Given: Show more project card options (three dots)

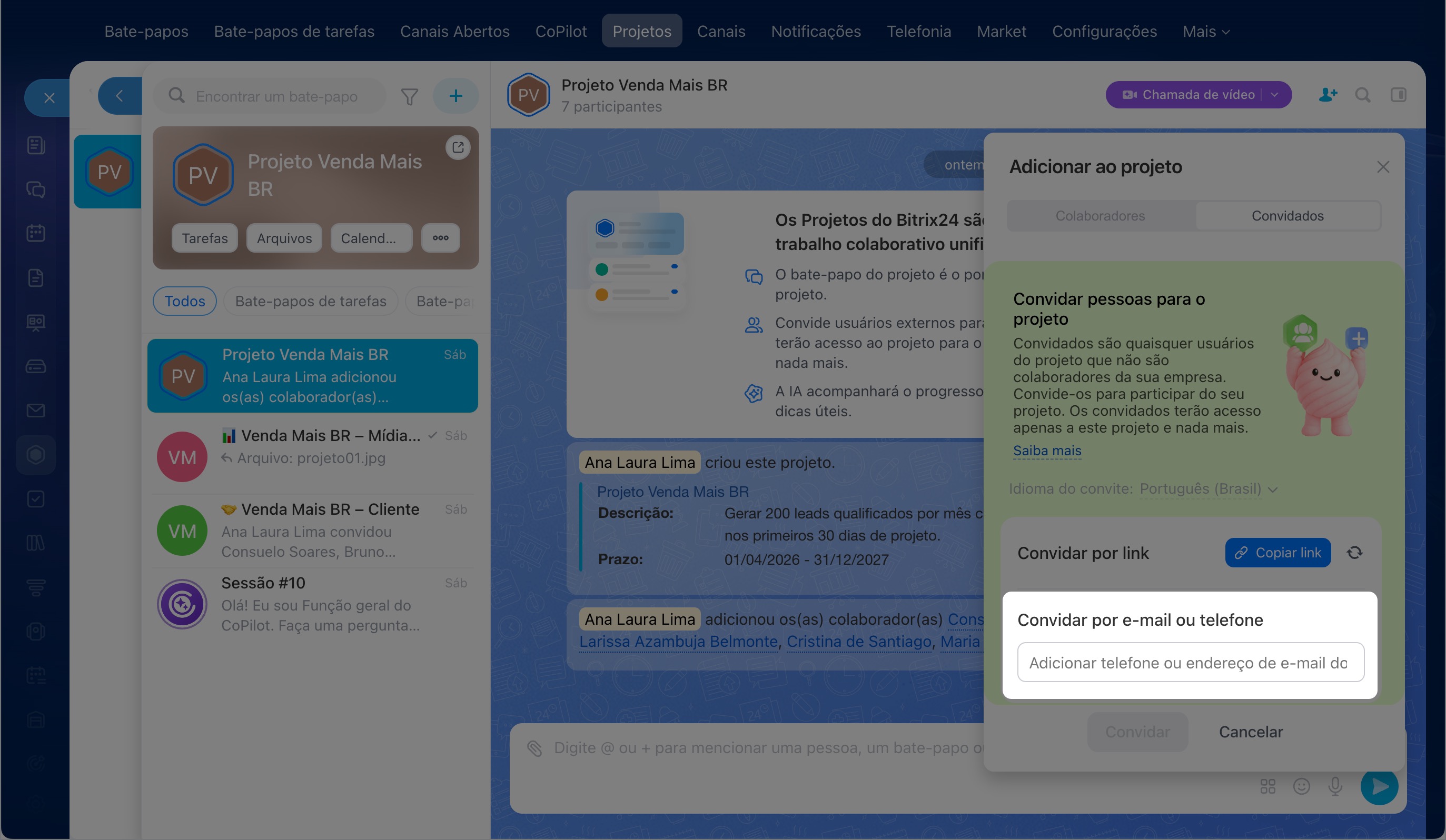Looking at the screenshot, I should [441, 238].
